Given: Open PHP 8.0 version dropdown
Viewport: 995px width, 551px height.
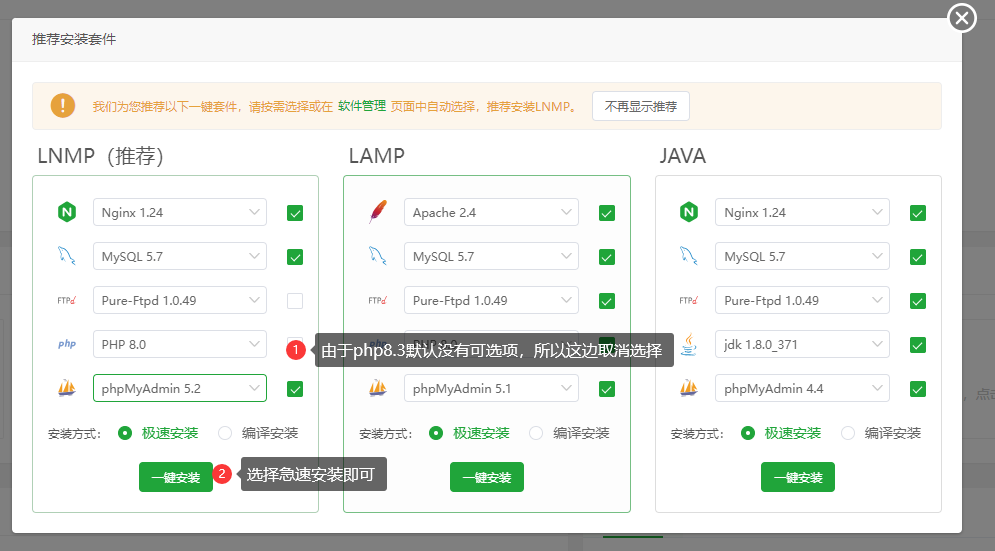Looking at the screenshot, I should coord(180,344).
